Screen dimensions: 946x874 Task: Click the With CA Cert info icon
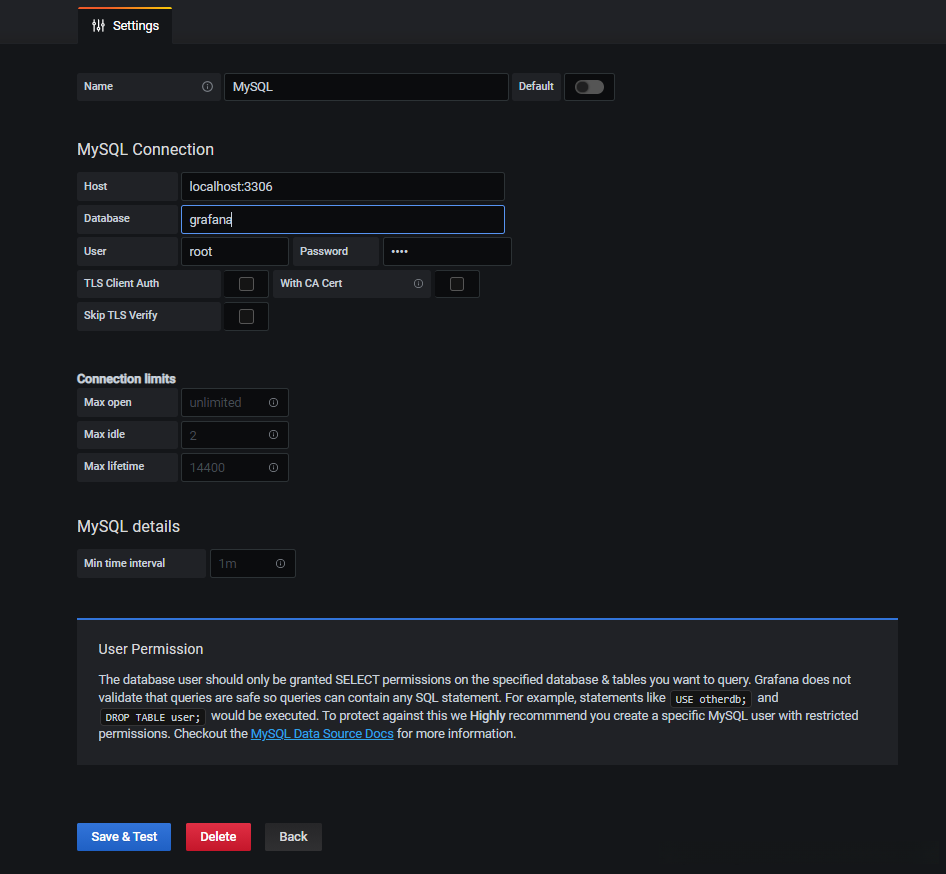tap(418, 283)
